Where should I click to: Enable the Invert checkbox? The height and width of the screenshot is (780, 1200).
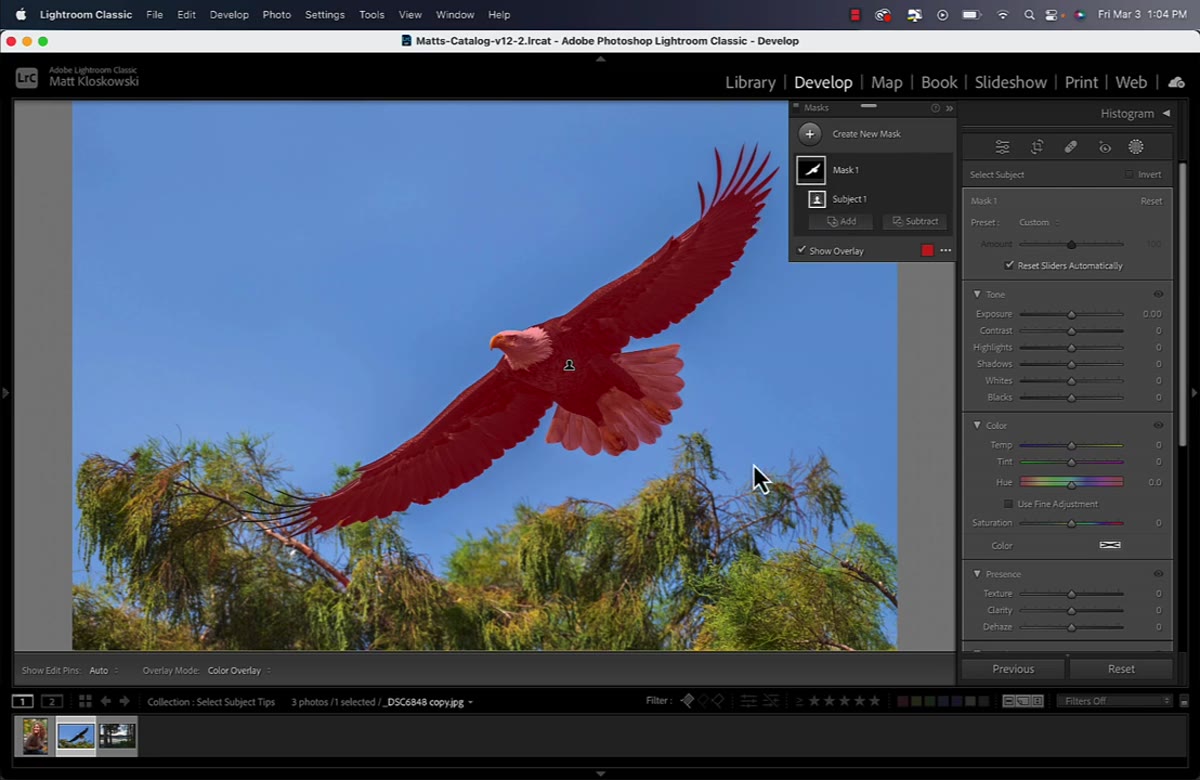coord(1129,174)
